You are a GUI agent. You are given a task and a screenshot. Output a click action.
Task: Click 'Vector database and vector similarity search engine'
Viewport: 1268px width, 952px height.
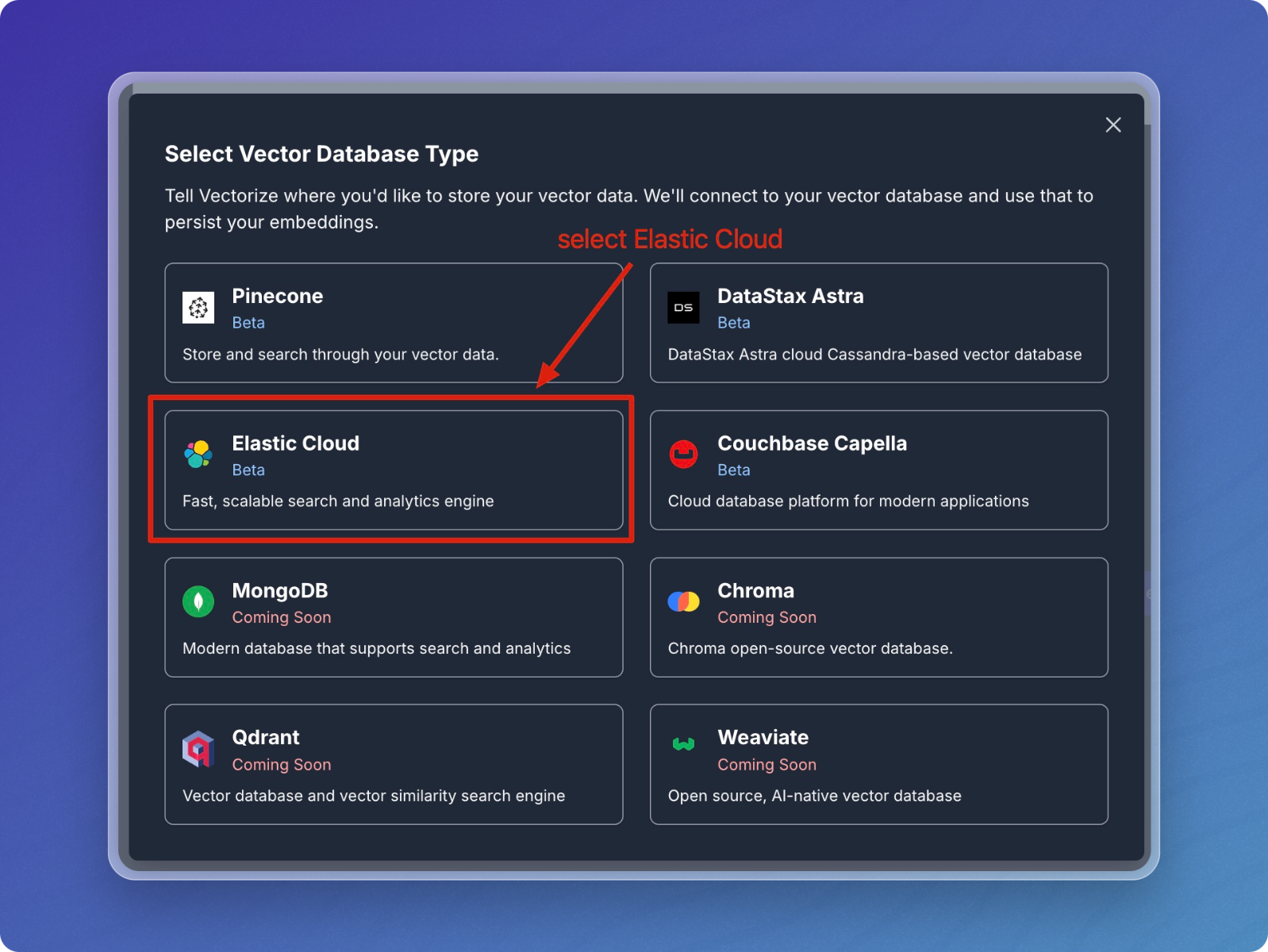point(374,796)
